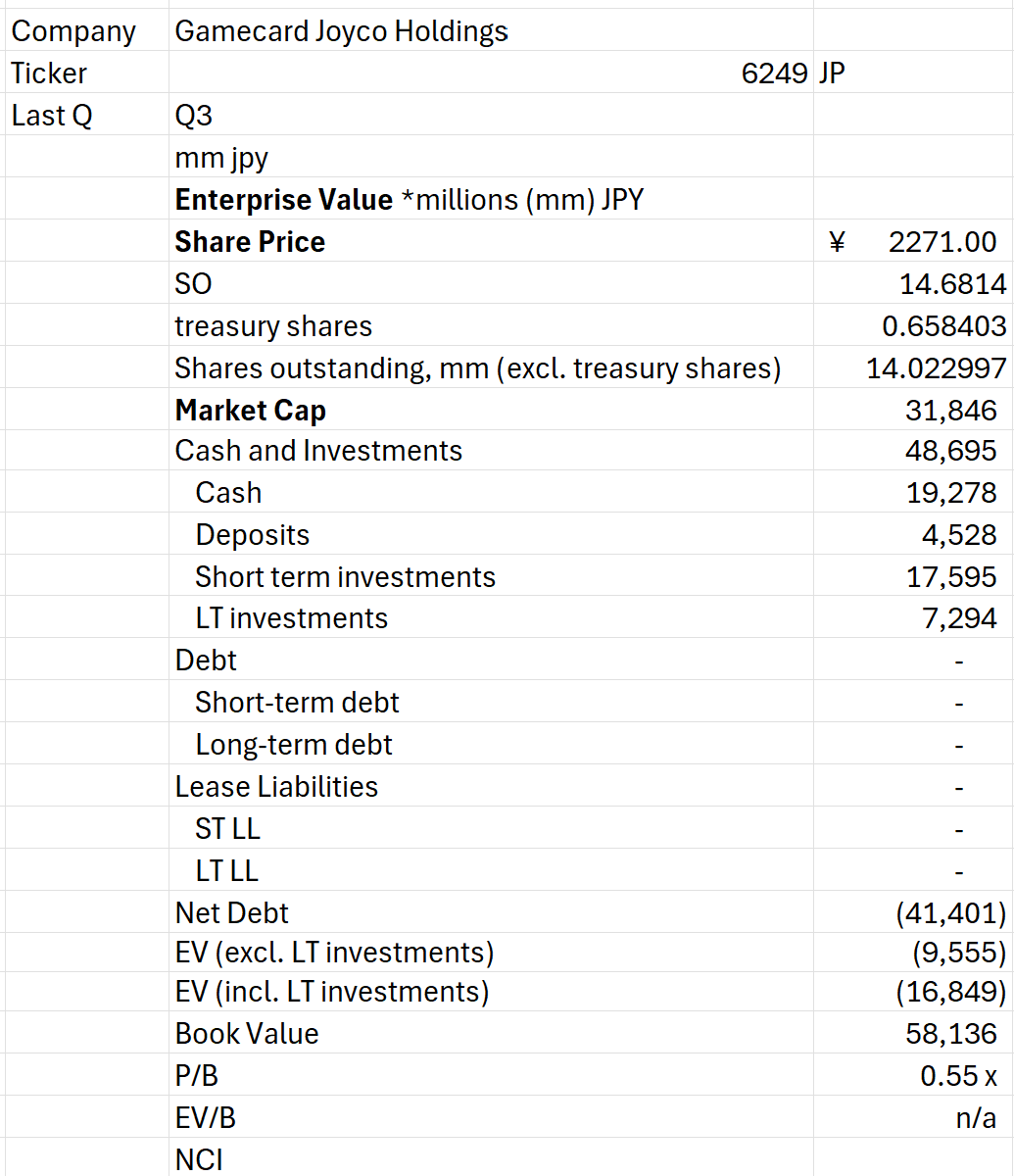Image resolution: width=1014 pixels, height=1176 pixels.
Task: Click the 'Debt' label cell
Action: [x=206, y=661]
